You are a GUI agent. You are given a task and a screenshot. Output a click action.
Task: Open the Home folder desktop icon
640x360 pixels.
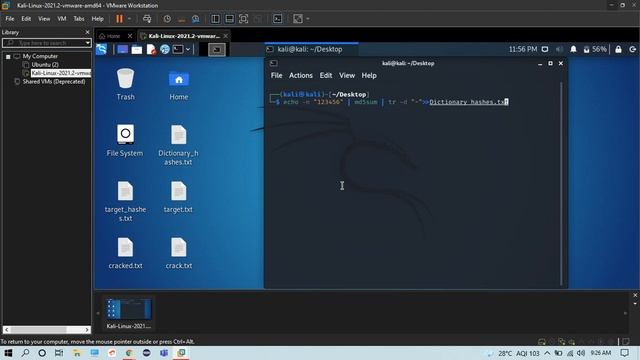tap(179, 84)
